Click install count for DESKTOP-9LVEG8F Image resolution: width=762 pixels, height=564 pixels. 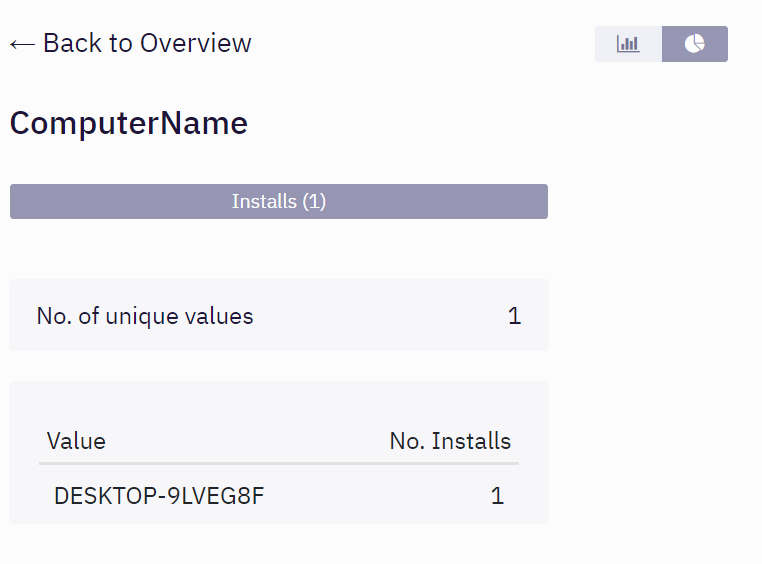tap(497, 496)
